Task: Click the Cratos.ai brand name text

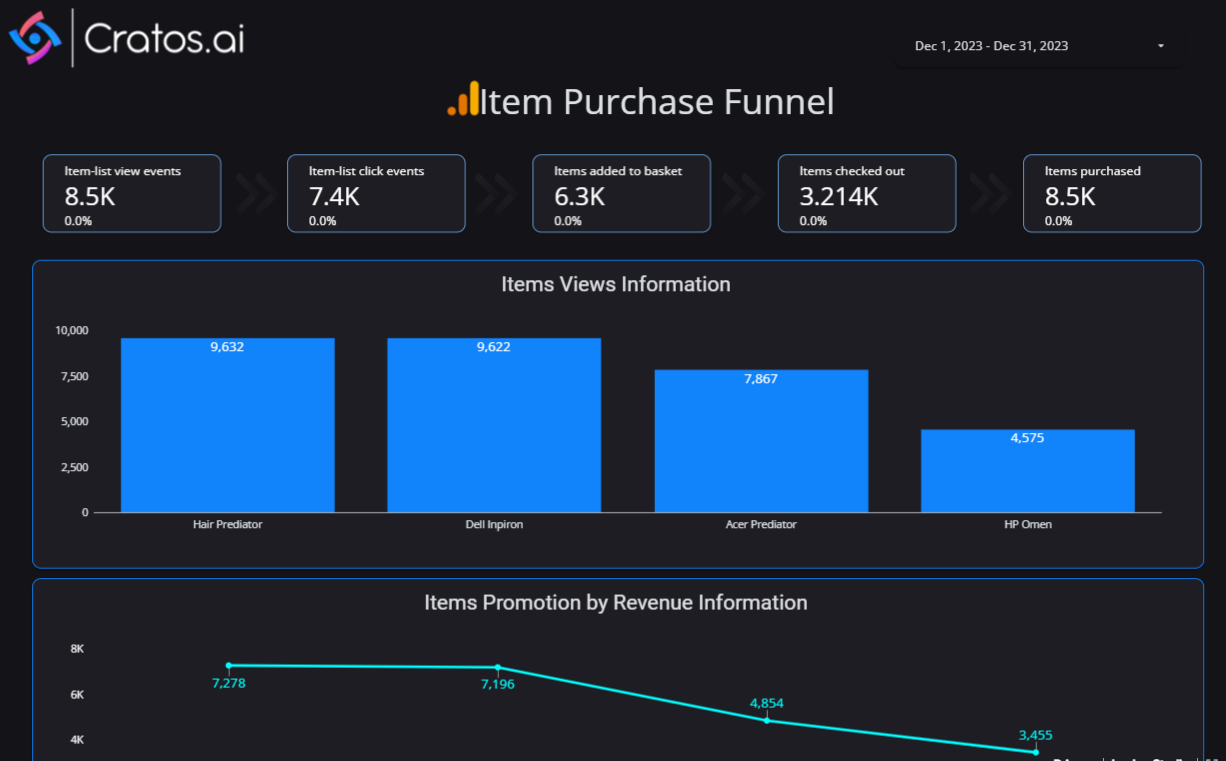Action: 164,39
